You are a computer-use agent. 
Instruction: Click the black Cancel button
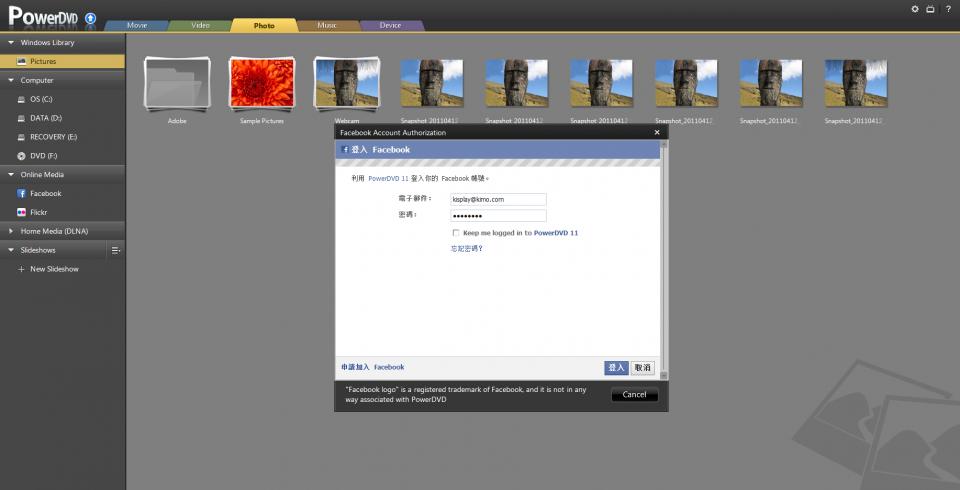pyautogui.click(x=634, y=395)
